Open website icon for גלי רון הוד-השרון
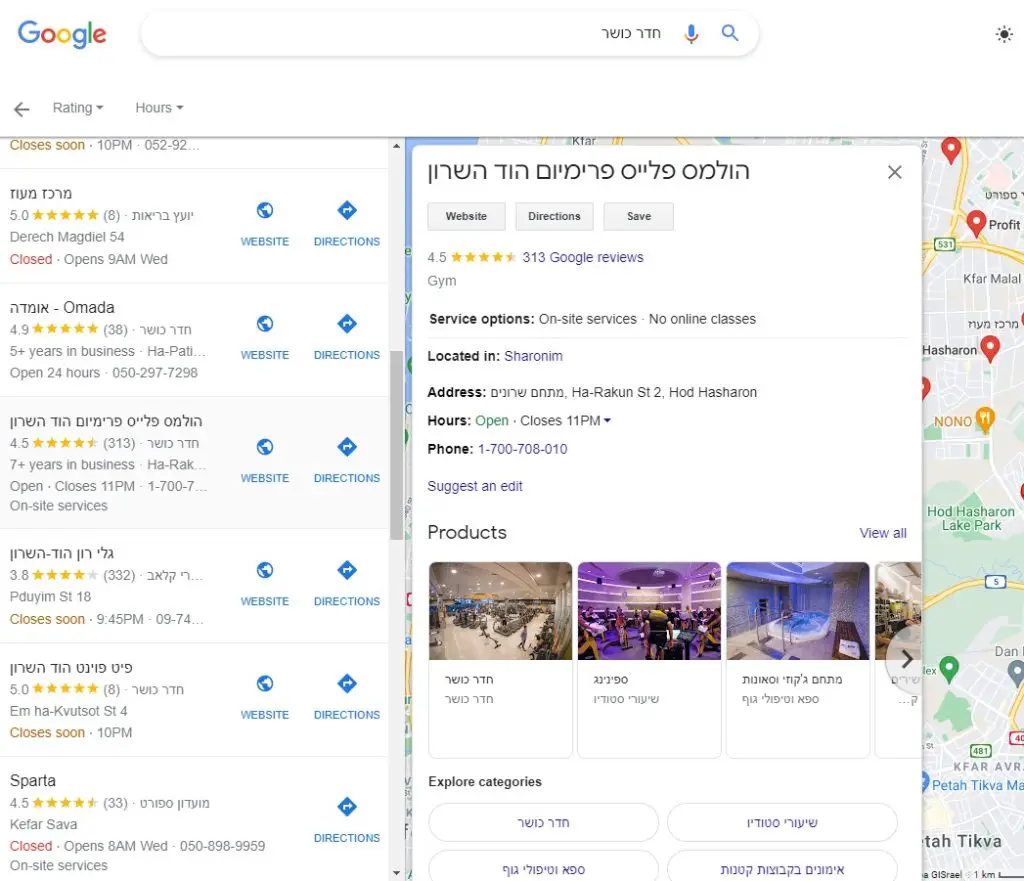1024x881 pixels. pos(264,570)
